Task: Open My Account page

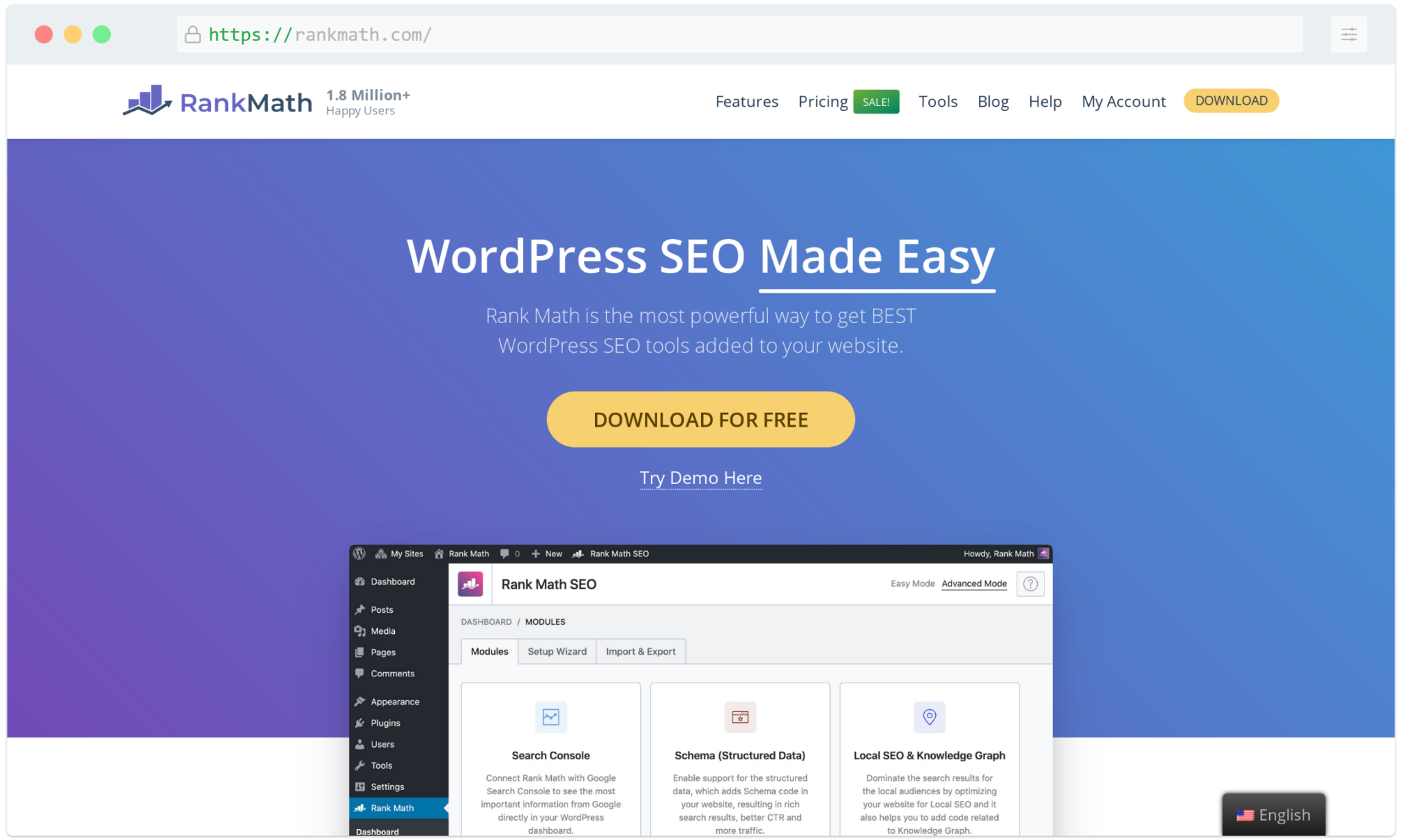Action: tap(1123, 101)
